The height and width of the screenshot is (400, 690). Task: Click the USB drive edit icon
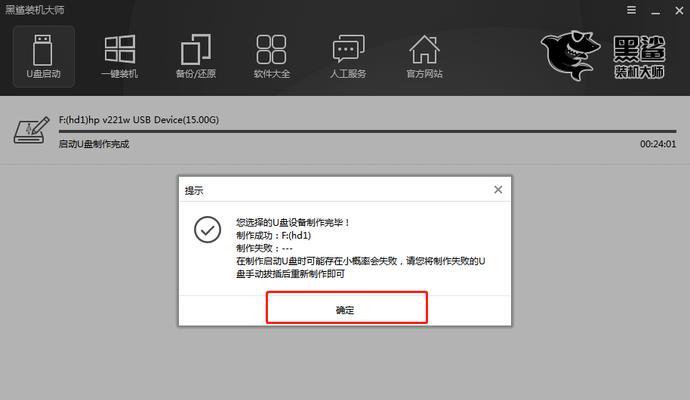31,130
